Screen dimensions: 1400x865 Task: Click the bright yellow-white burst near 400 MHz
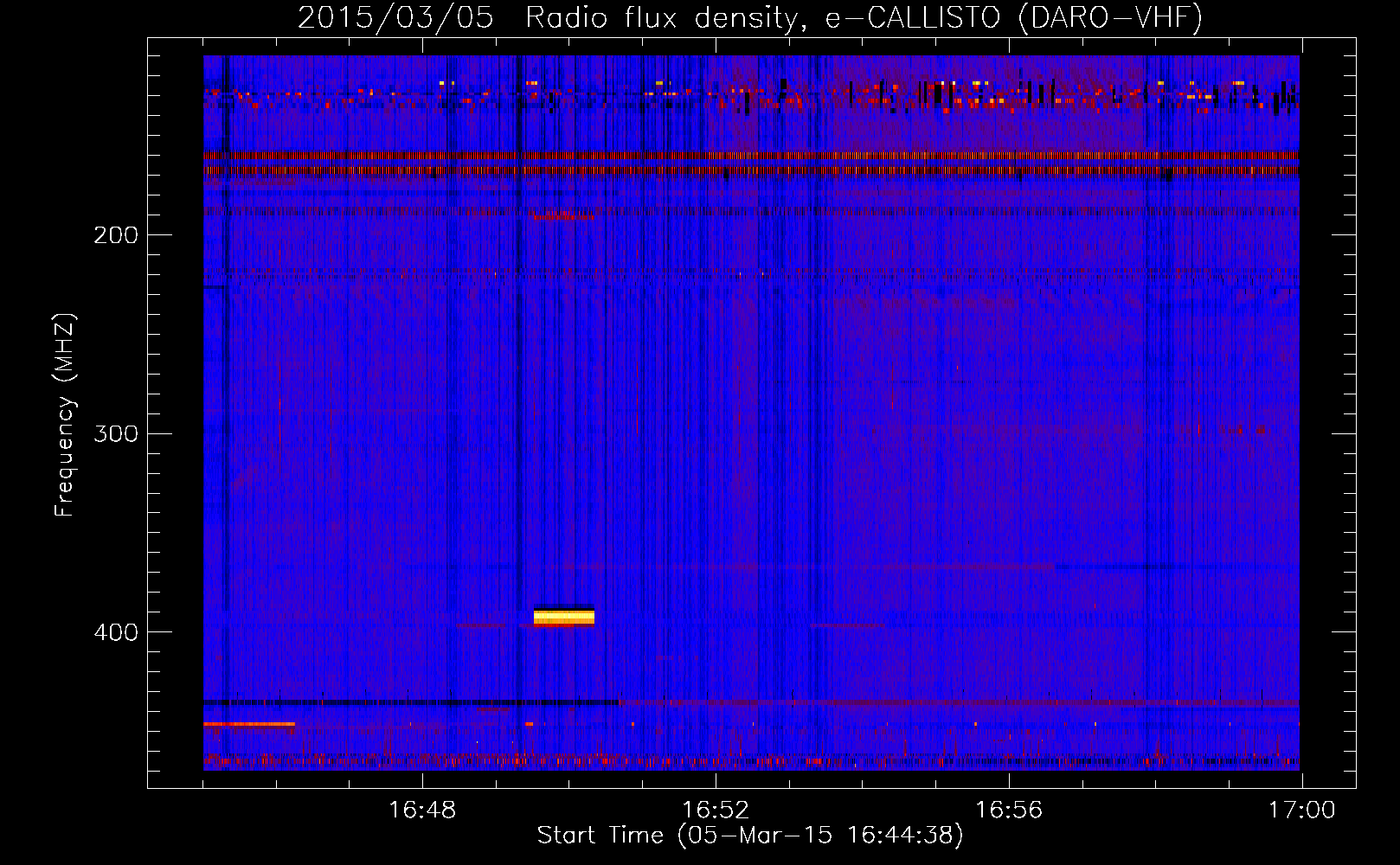pos(564,617)
